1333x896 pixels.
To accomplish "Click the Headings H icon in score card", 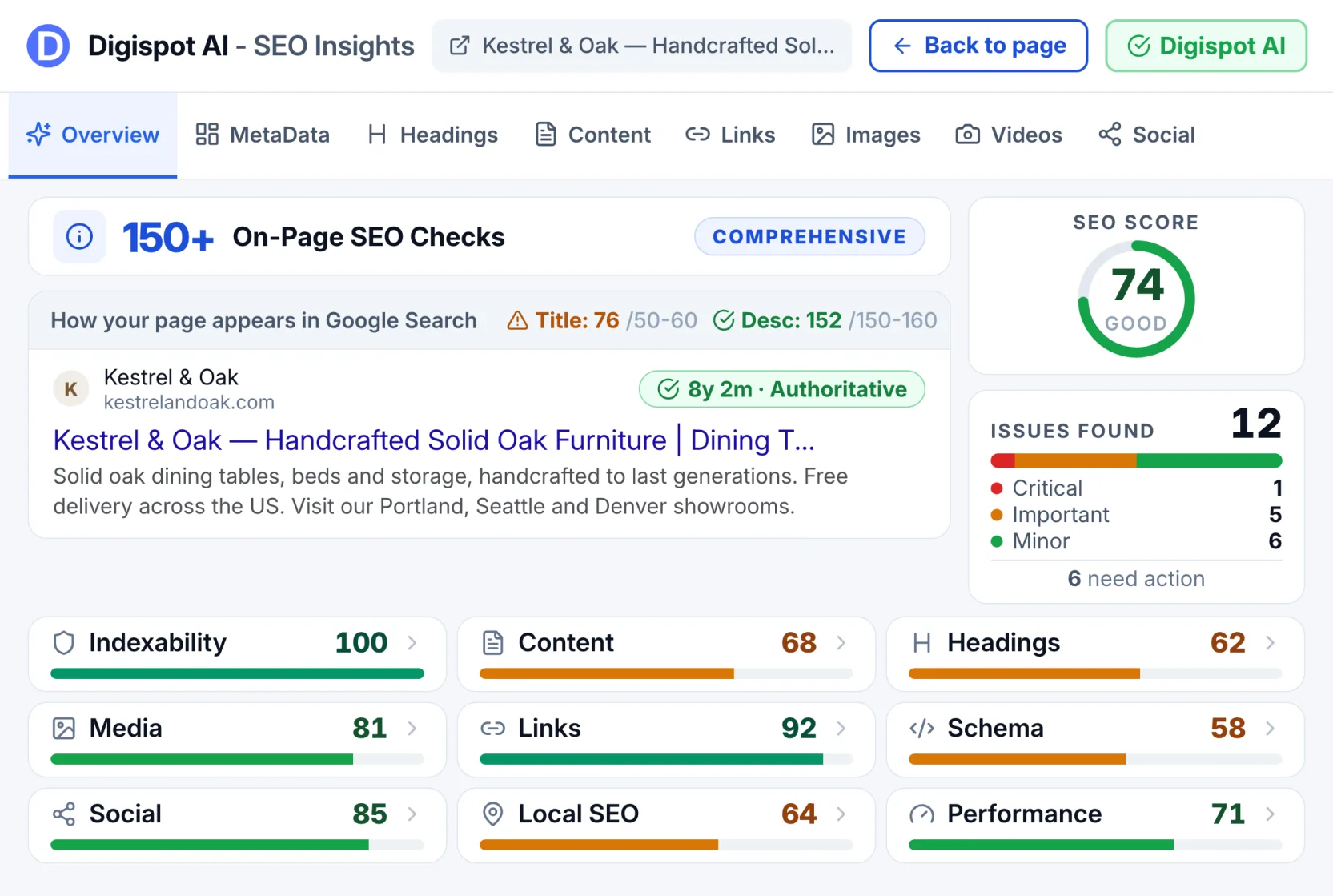I will 921,643.
